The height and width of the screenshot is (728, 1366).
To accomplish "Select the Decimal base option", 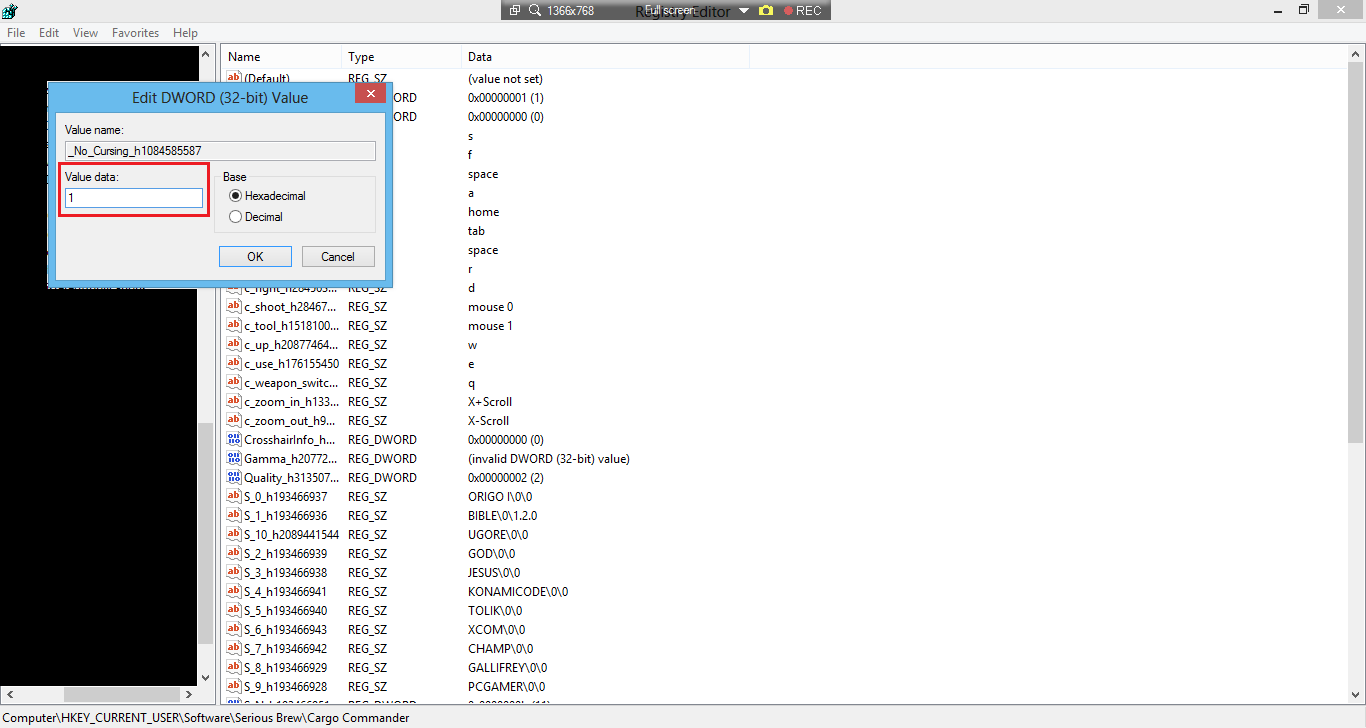I will click(x=236, y=217).
